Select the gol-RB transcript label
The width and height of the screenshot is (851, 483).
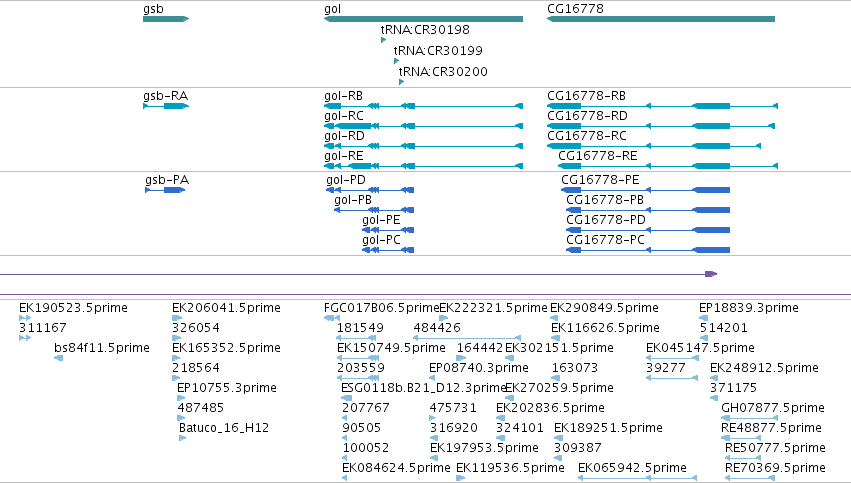tap(344, 96)
